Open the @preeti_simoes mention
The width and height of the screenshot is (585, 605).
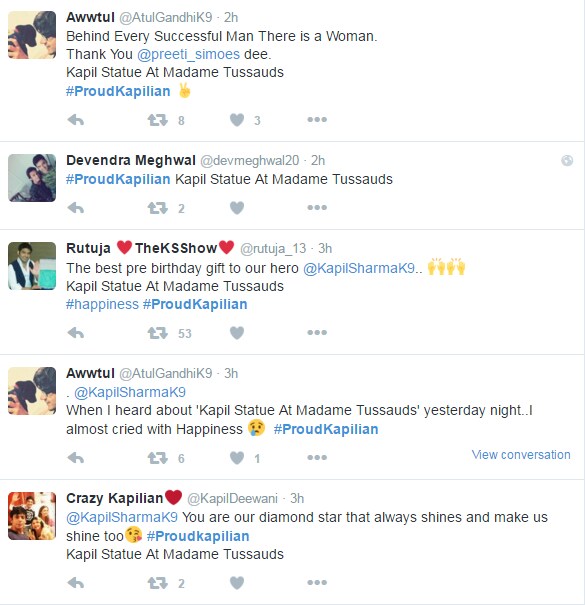point(188,54)
